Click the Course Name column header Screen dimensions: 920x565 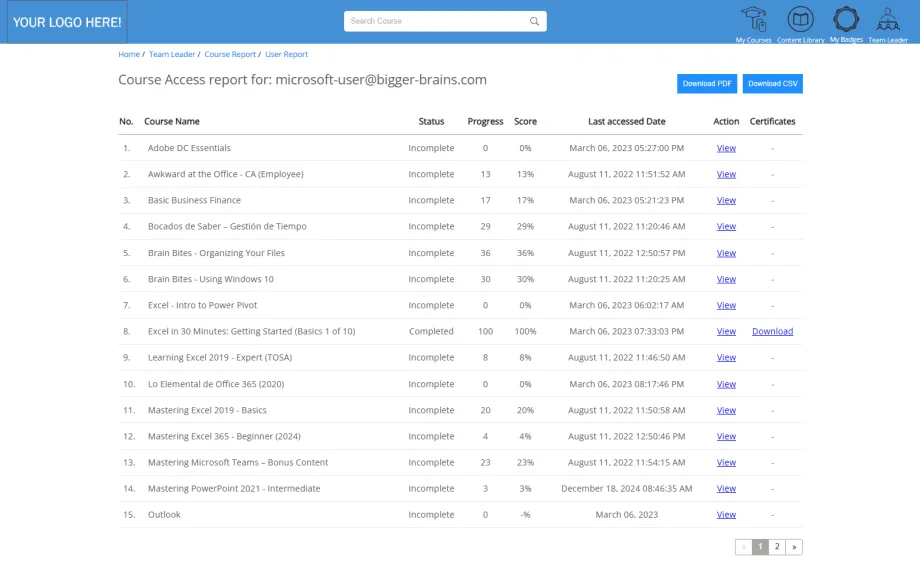(x=172, y=121)
